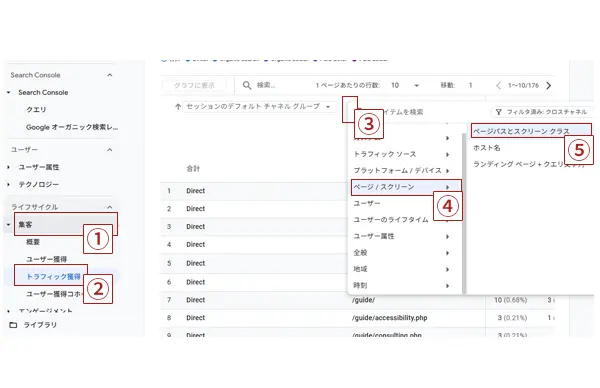Screen dimensions: 600x388
Task: Sort by the ascending arrow icon
Action: pyautogui.click(x=178, y=107)
